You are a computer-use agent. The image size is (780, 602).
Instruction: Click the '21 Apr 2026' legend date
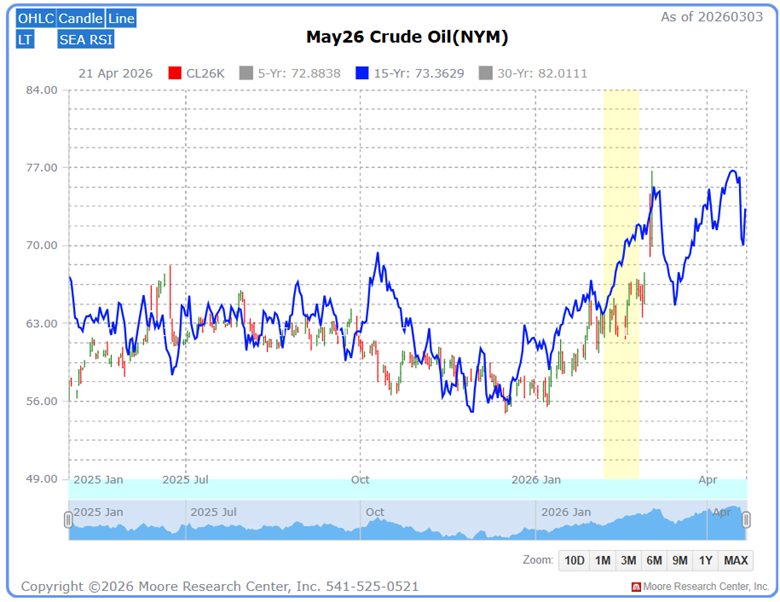pos(115,74)
